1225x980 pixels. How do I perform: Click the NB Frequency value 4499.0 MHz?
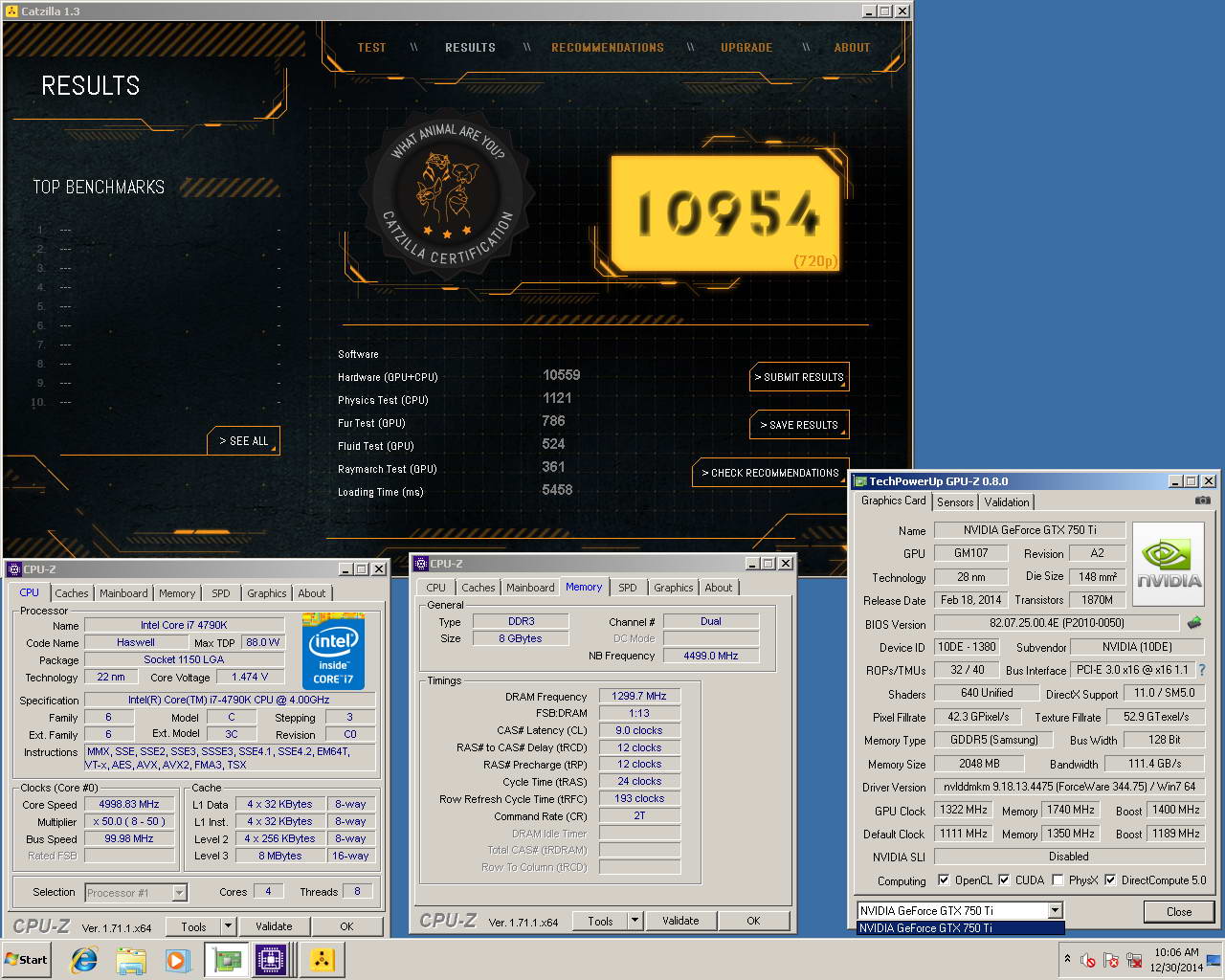click(711, 656)
